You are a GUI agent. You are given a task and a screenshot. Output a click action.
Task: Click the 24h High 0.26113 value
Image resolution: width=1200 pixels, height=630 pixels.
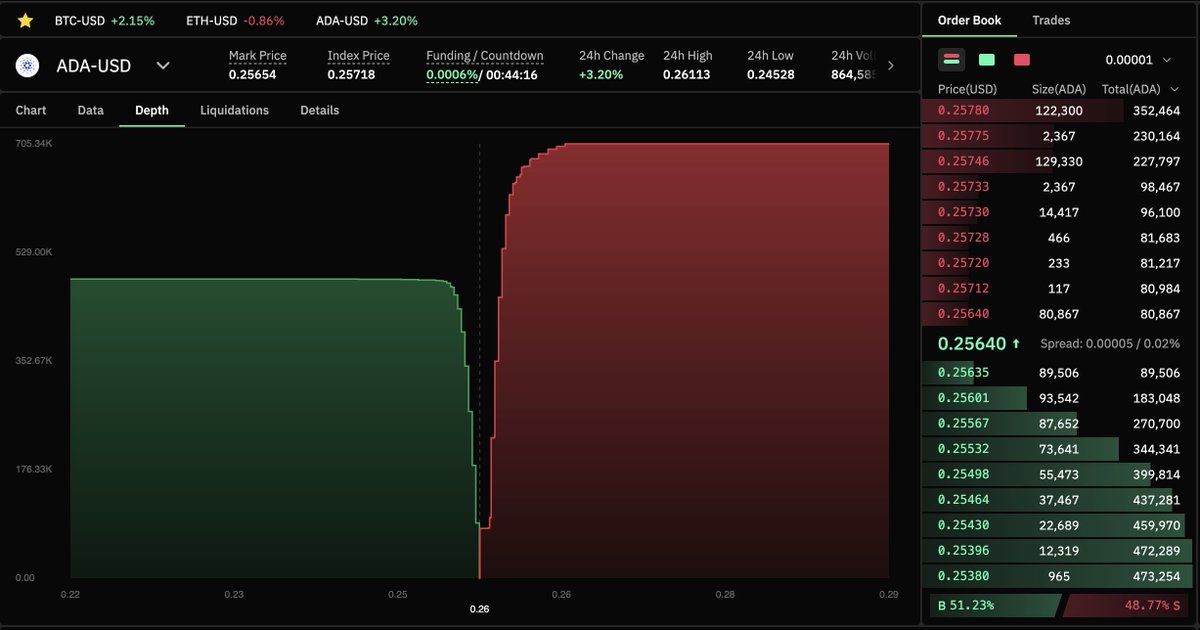coord(687,75)
